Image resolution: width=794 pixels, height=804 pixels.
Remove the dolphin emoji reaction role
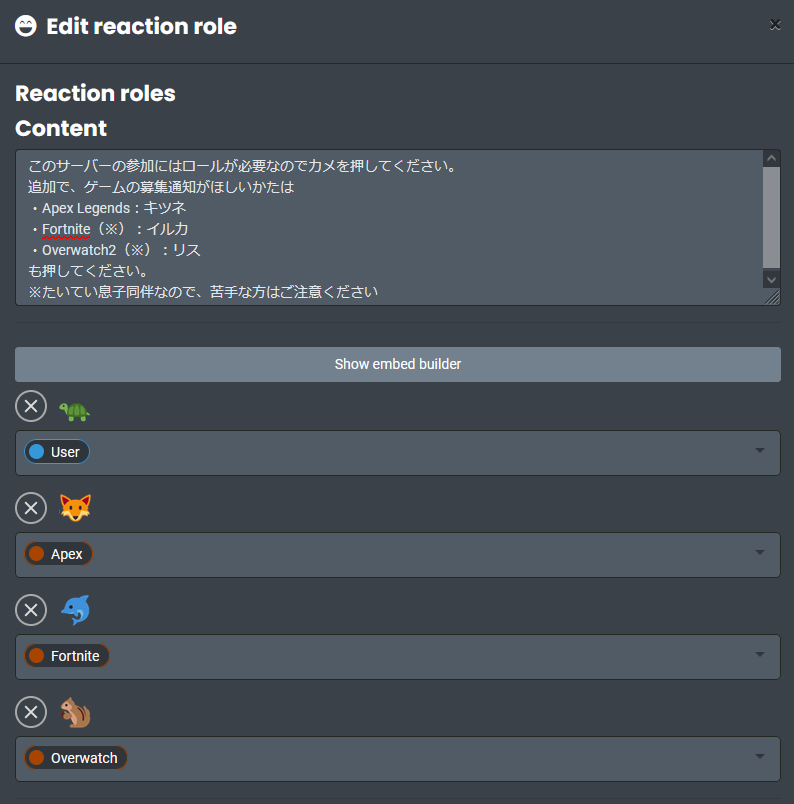pyautogui.click(x=31, y=610)
